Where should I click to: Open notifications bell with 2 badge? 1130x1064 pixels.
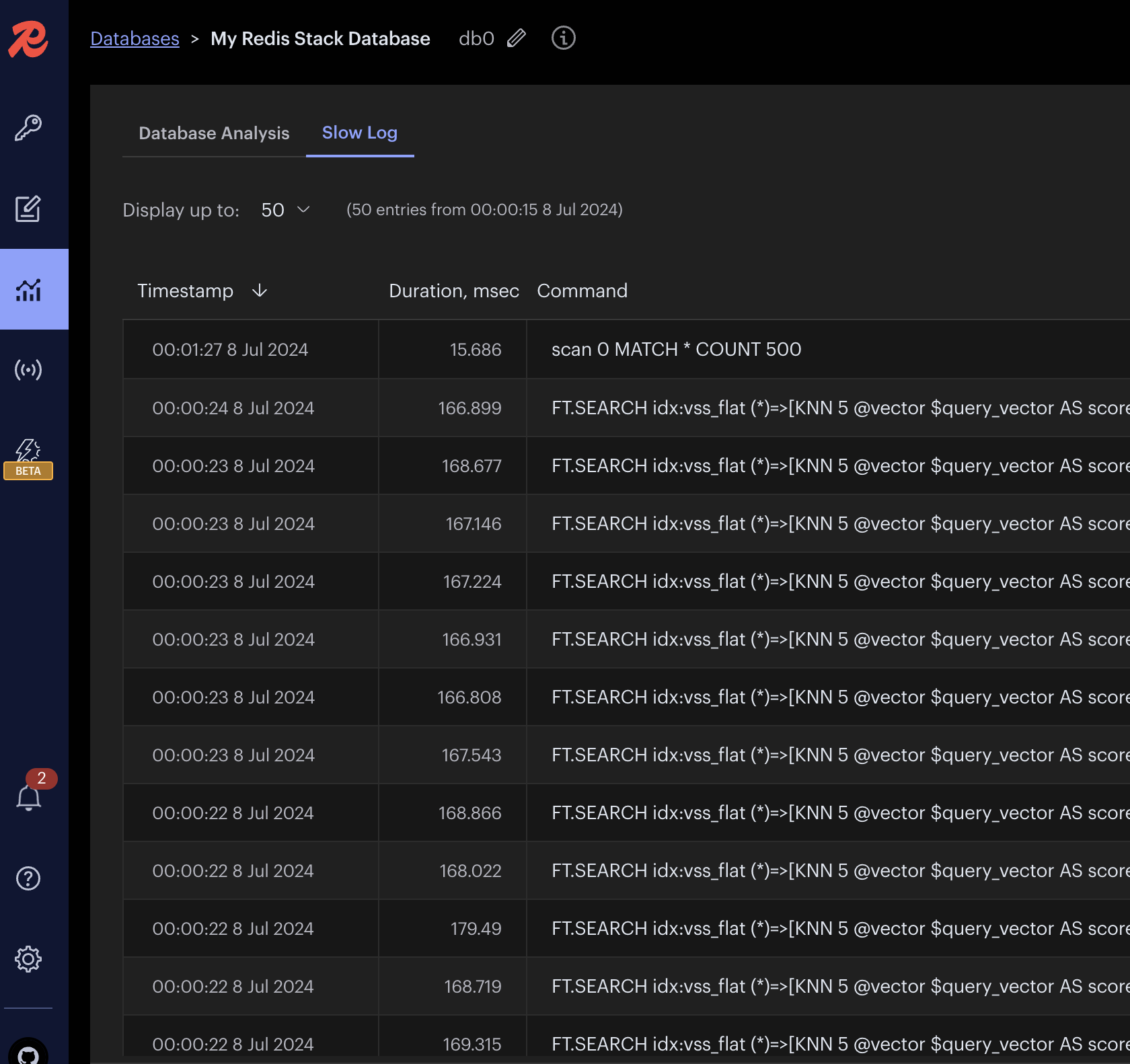click(x=29, y=798)
